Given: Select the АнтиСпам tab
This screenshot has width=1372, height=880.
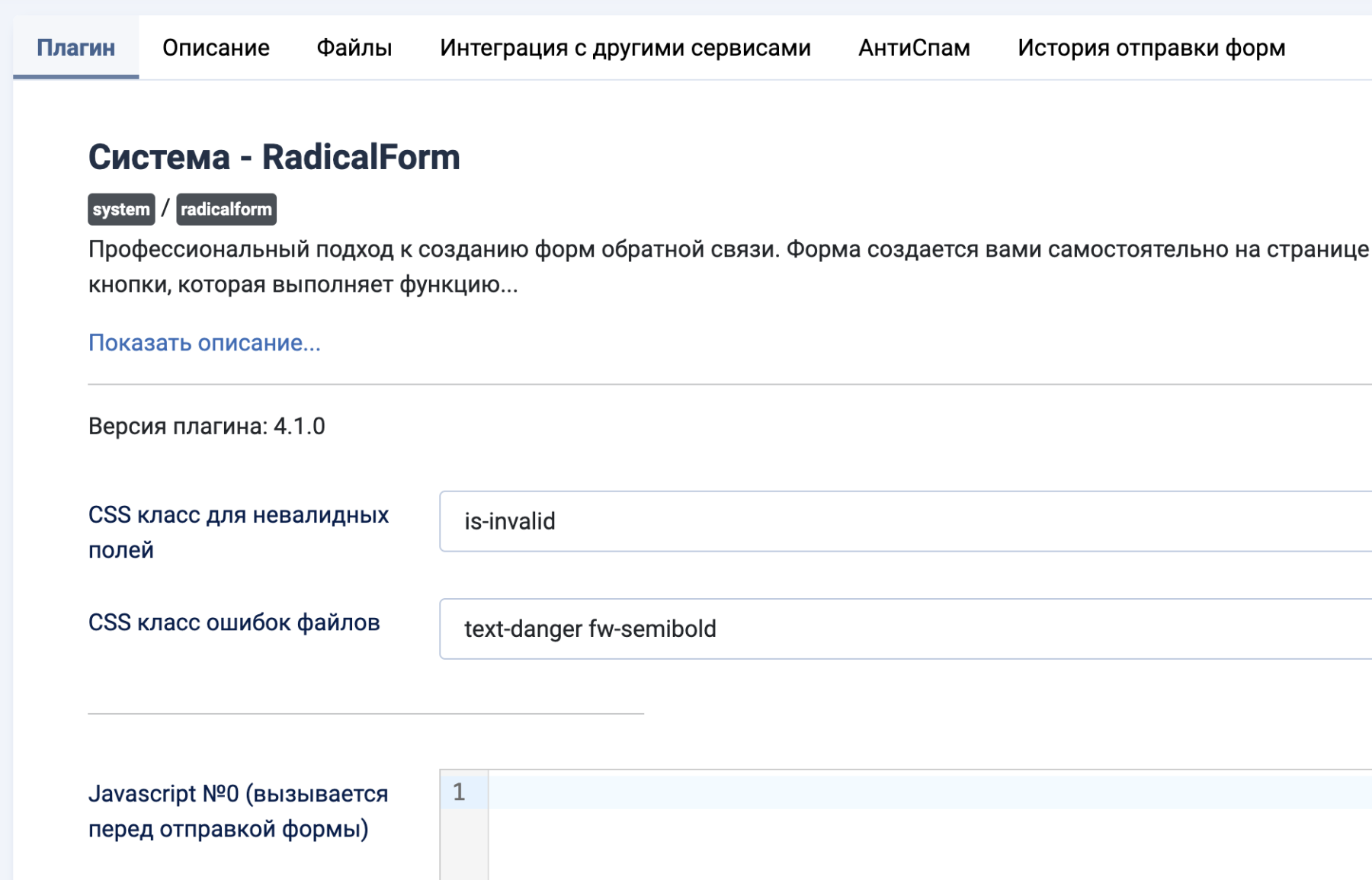Looking at the screenshot, I should pyautogui.click(x=914, y=48).
